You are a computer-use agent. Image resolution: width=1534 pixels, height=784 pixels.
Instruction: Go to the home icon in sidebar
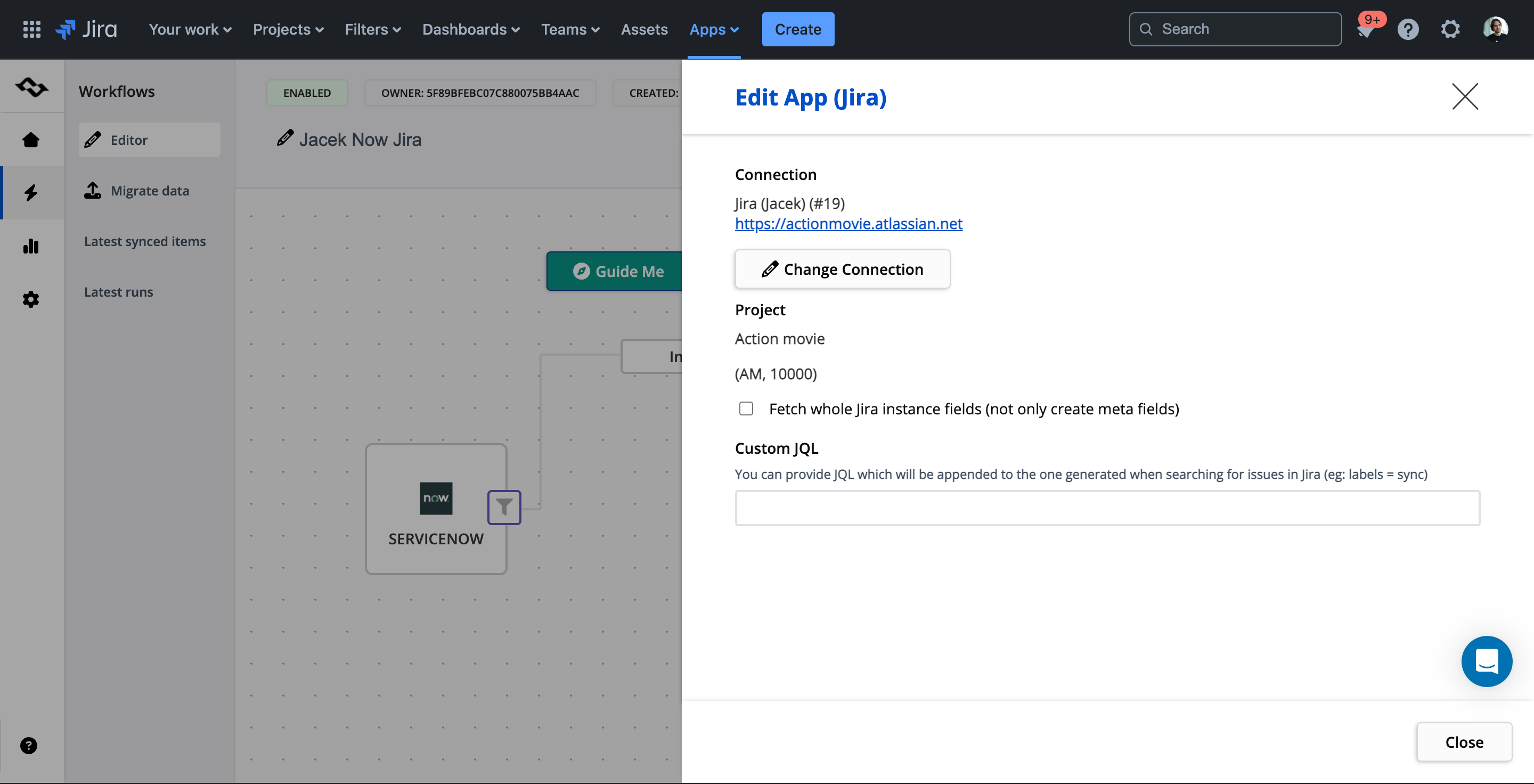(x=31, y=140)
